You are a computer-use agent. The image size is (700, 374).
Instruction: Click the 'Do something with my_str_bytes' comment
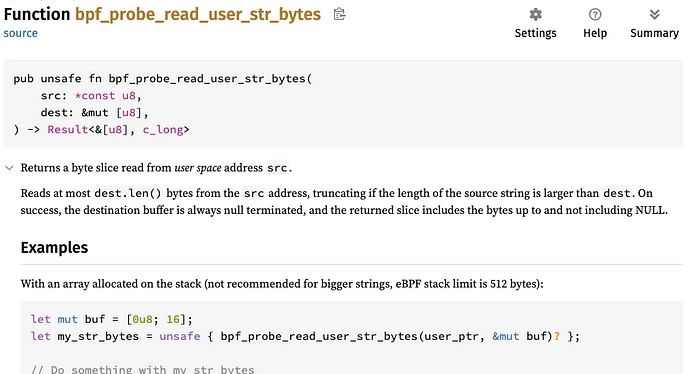pyautogui.click(x=142, y=370)
